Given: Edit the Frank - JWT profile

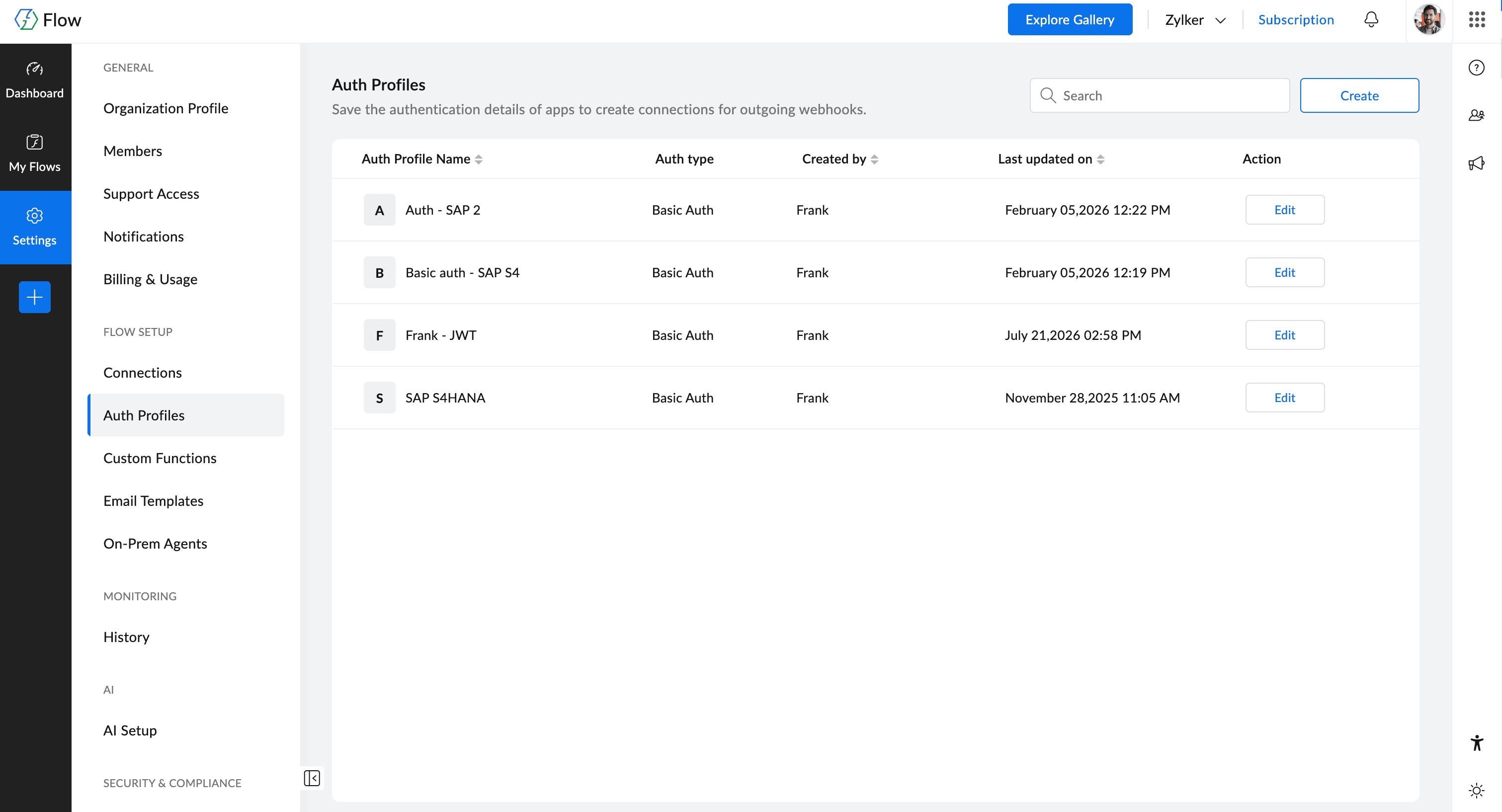Looking at the screenshot, I should 1284,335.
